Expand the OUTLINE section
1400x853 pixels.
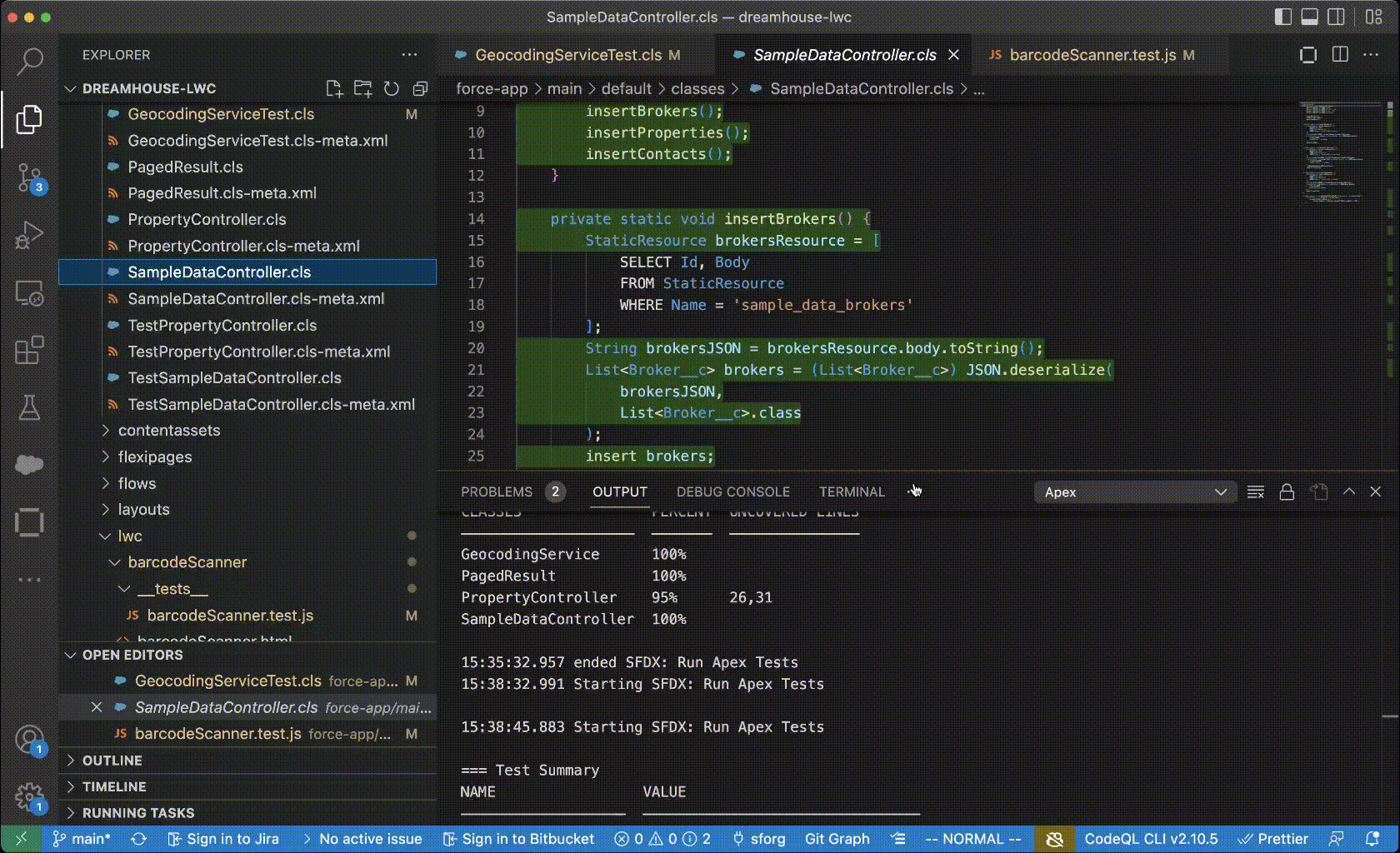pos(112,761)
